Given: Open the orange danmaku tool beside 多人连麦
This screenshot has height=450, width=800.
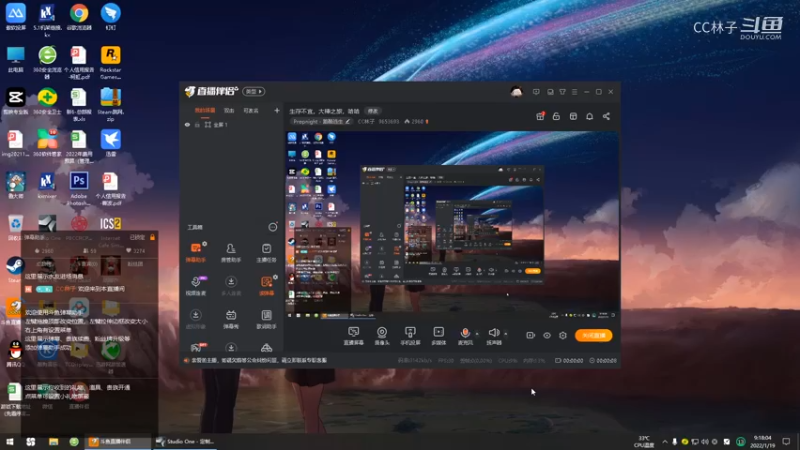Looking at the screenshot, I should (266, 286).
